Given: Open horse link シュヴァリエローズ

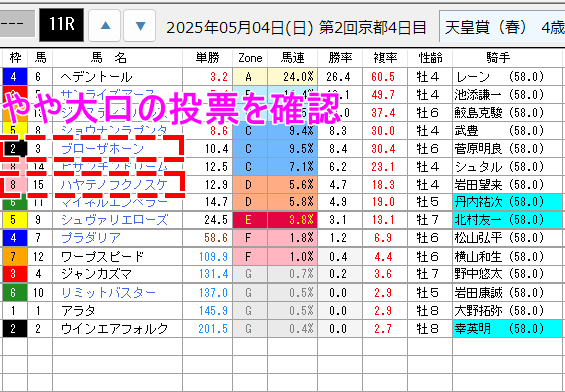Looking at the screenshot, I should click(114, 220).
